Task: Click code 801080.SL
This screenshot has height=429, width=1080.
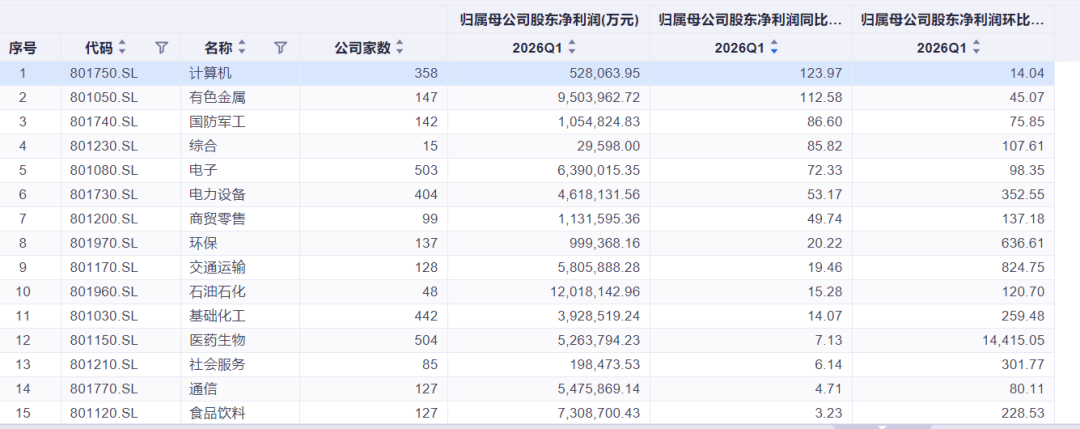Action: click(104, 170)
